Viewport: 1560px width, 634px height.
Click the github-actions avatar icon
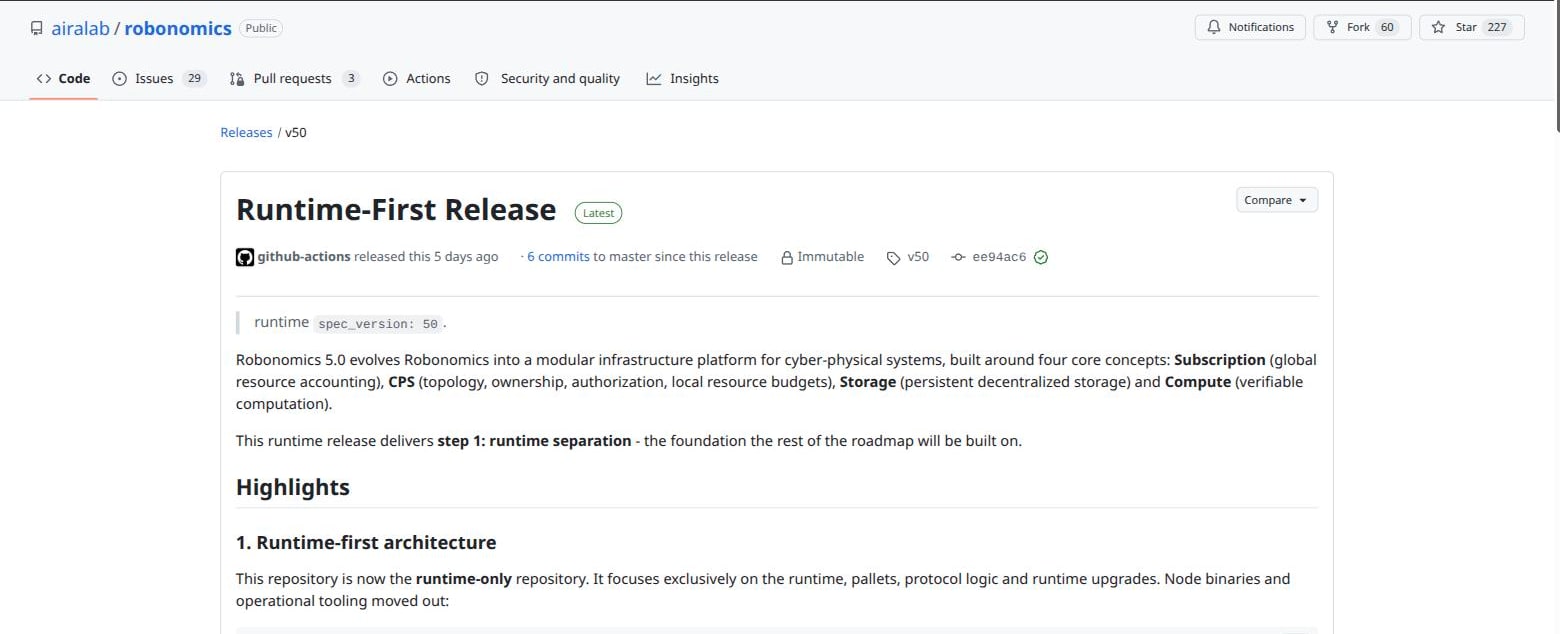click(x=245, y=257)
